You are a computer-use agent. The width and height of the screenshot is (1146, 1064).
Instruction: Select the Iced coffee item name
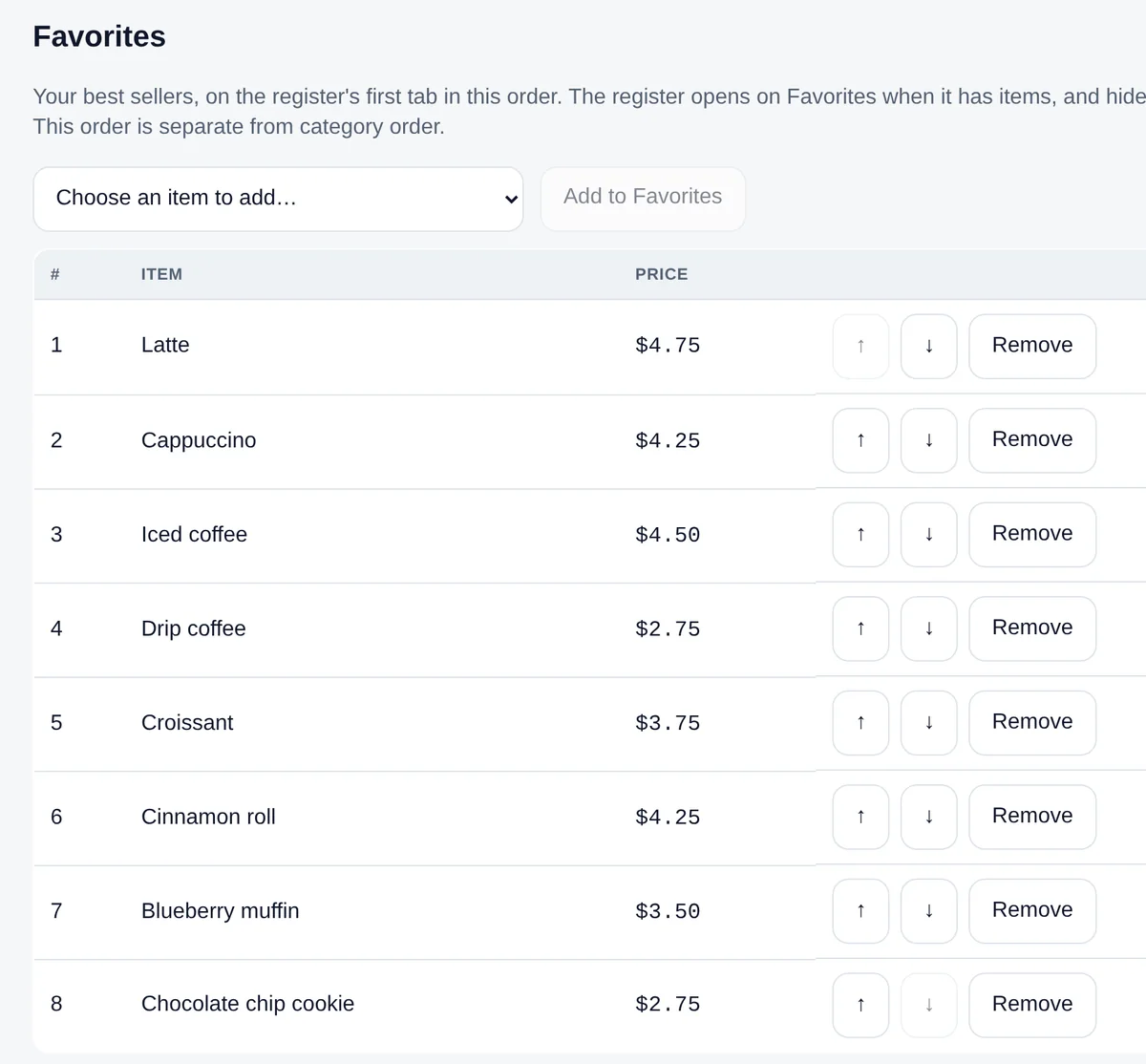pyautogui.click(x=194, y=534)
